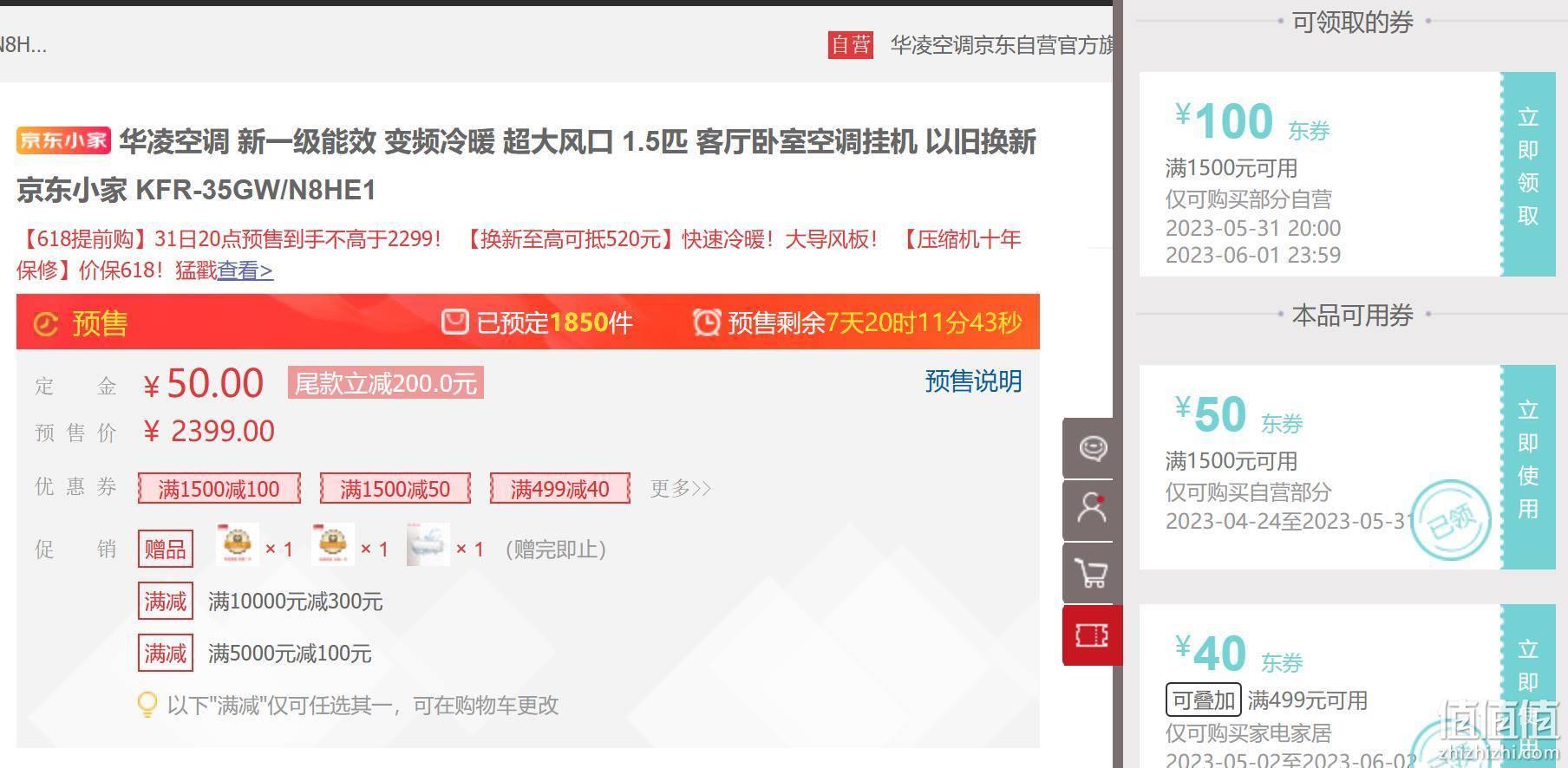Click the calendar icon beside 已预定
1568x768 pixels.
coord(454,322)
